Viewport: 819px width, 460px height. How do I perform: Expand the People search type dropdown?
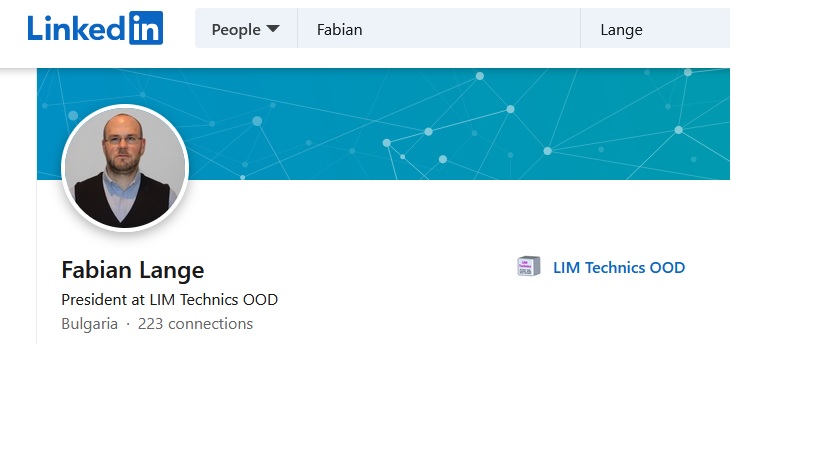pyautogui.click(x=246, y=28)
